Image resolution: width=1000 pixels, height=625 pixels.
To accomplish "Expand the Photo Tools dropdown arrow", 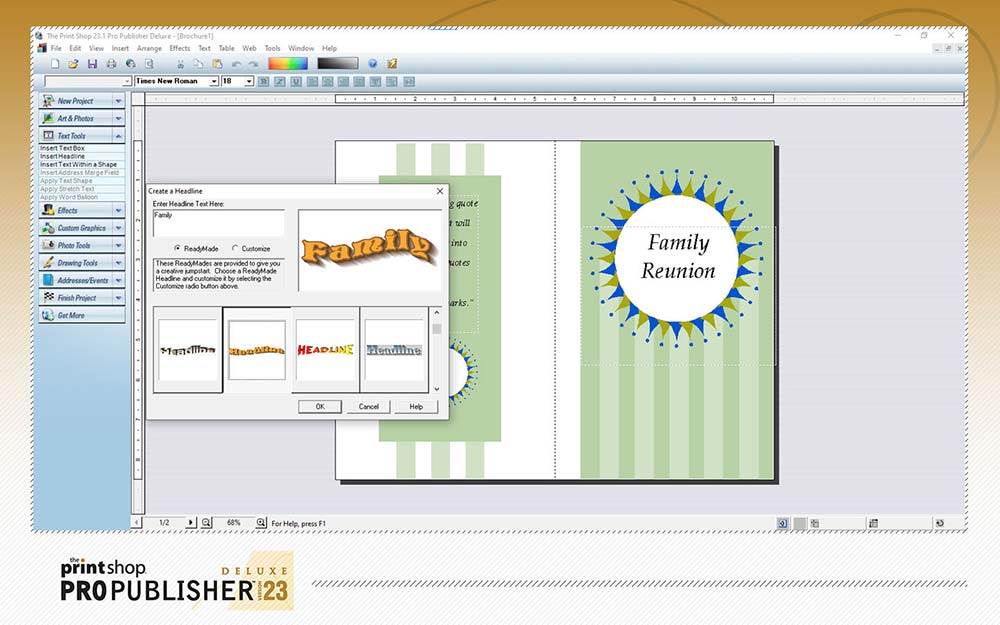I will click(x=119, y=245).
